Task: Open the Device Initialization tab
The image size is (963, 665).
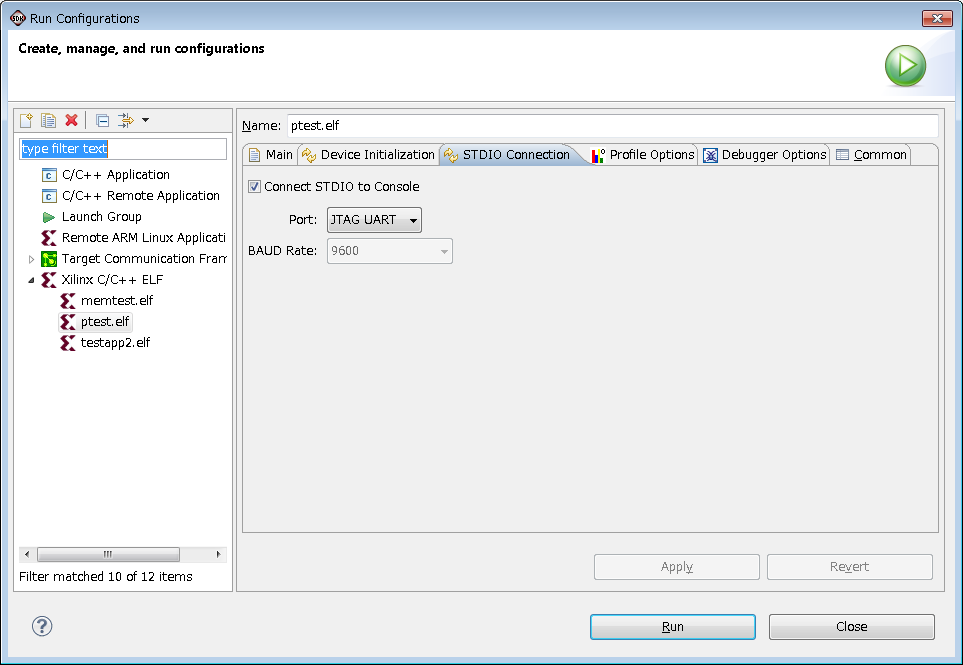Action: (x=368, y=155)
